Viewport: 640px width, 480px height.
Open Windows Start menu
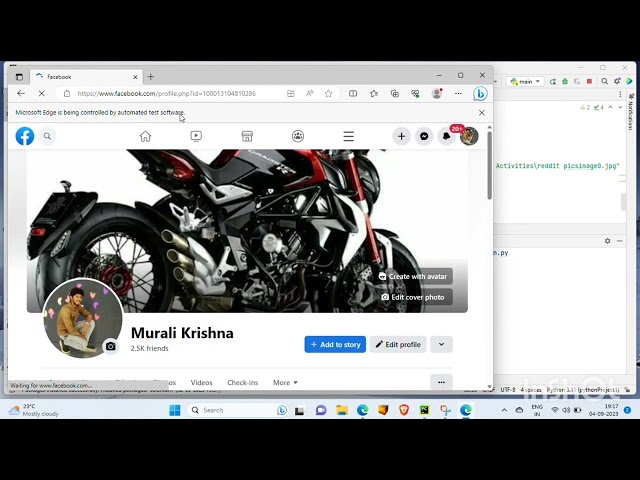pos(175,410)
